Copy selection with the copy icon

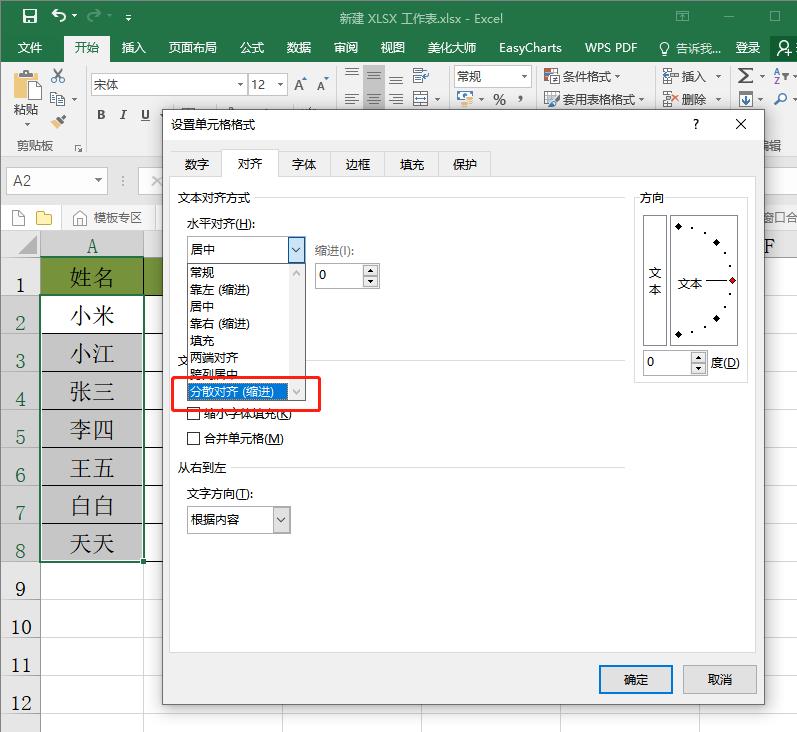click(57, 99)
